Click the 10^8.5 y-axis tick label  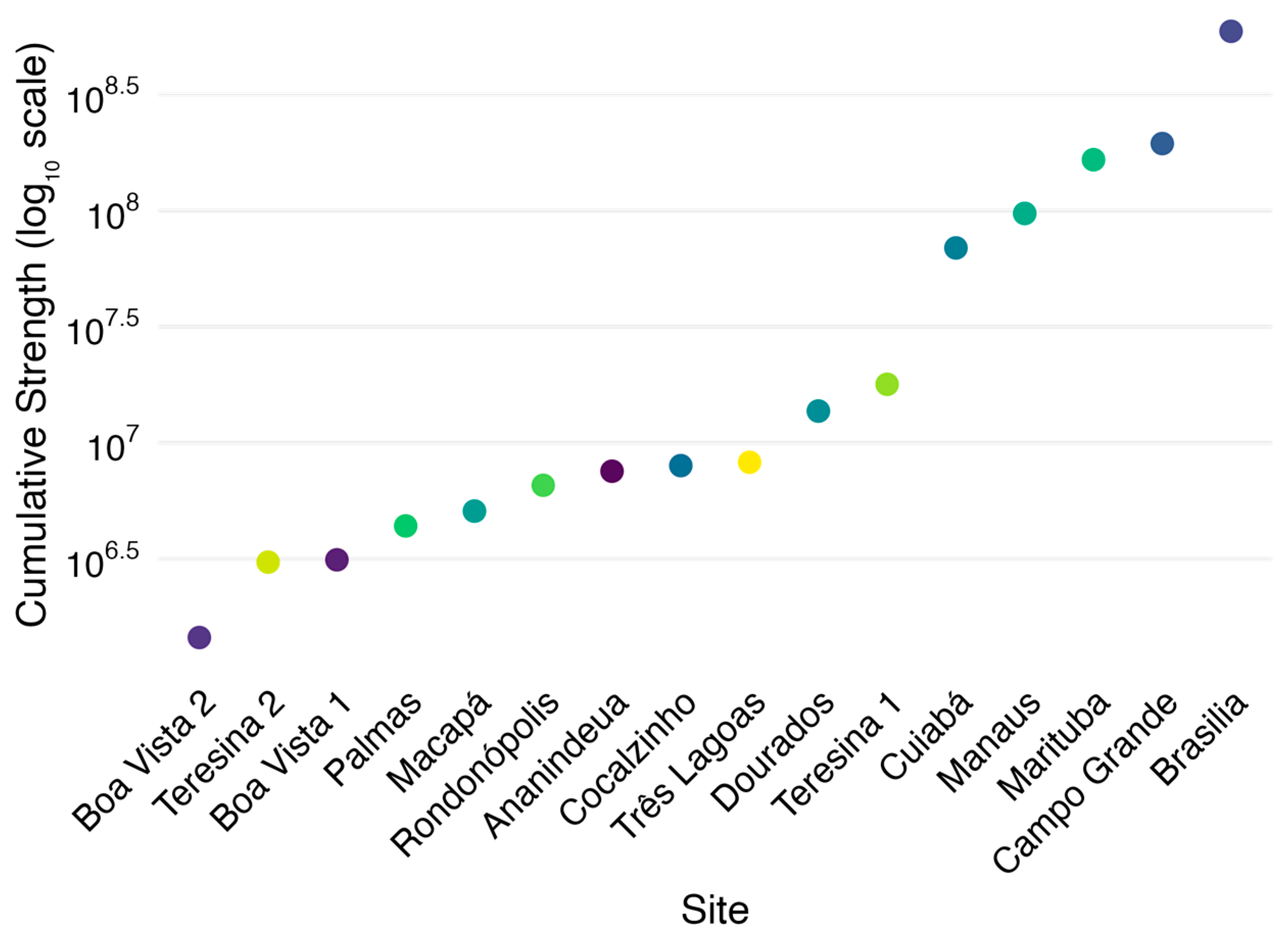pos(103,97)
